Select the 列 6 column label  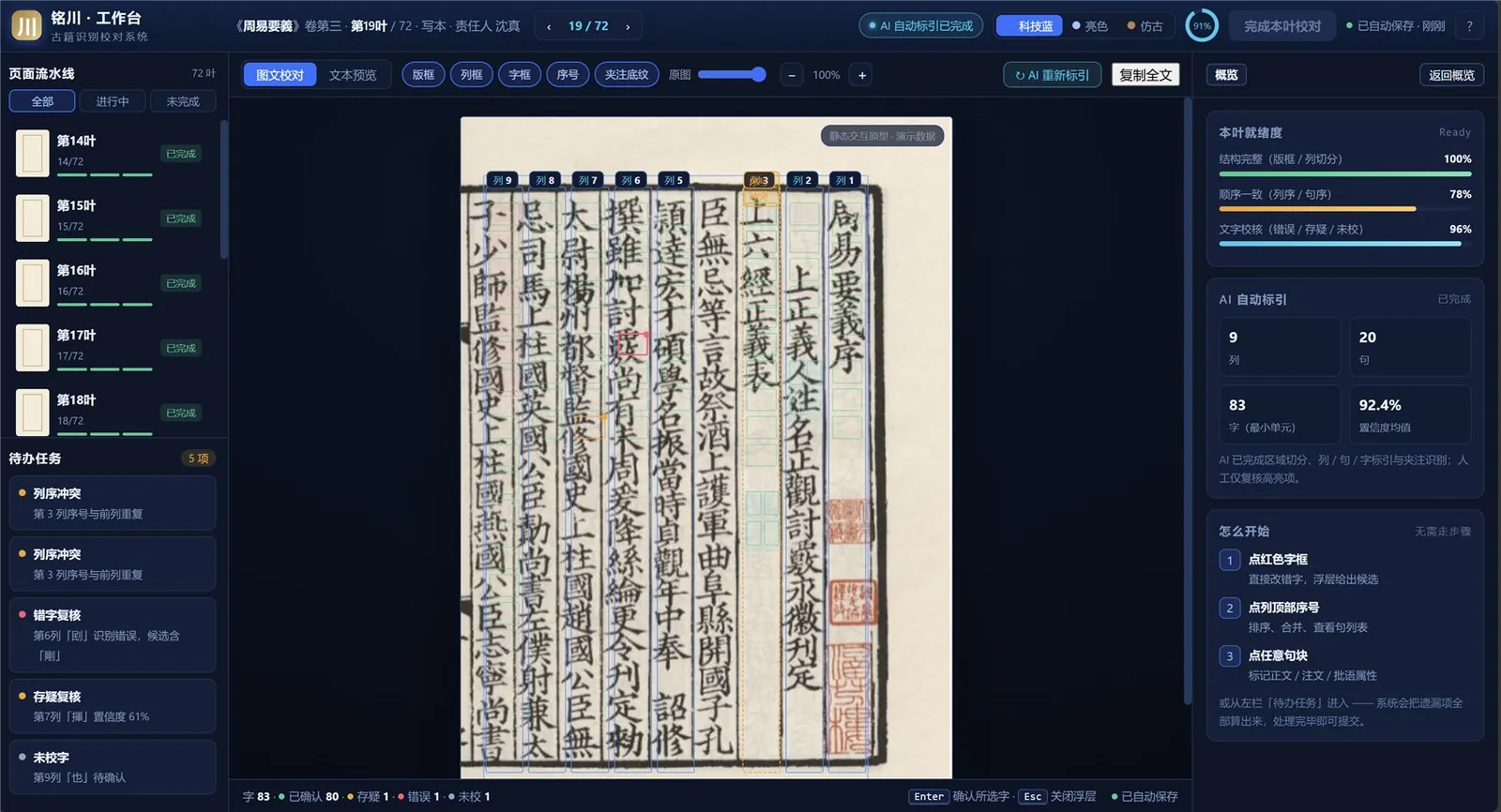point(630,180)
